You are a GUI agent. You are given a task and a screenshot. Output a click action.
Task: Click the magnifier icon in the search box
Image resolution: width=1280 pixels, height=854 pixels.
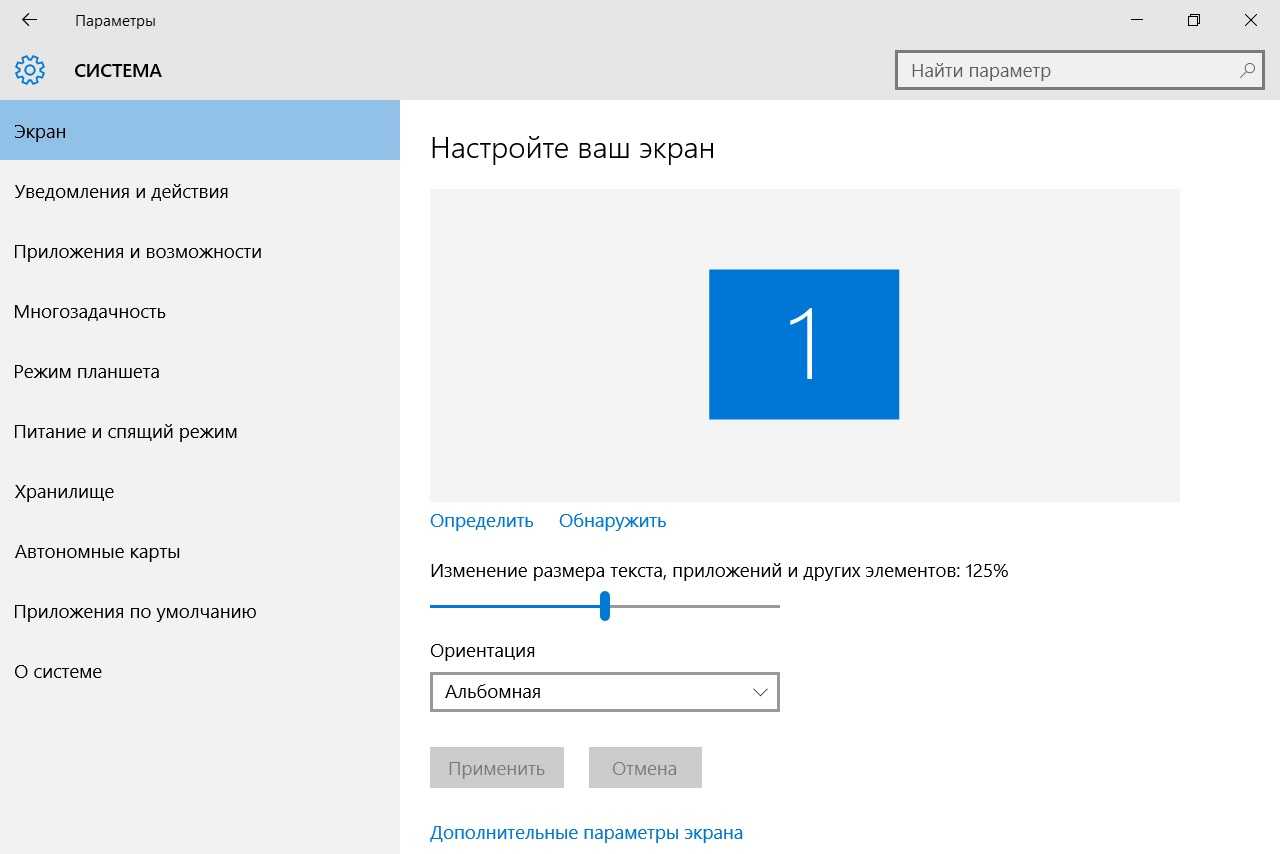point(1246,71)
